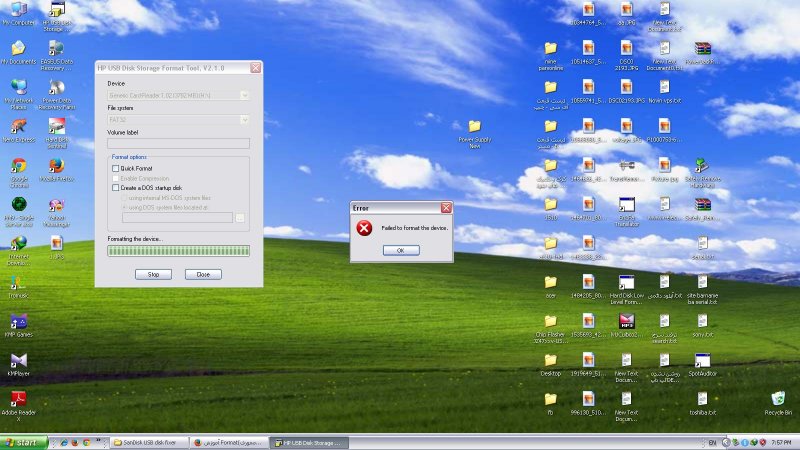Click Internet Explorer quick launch icon

coord(64,443)
